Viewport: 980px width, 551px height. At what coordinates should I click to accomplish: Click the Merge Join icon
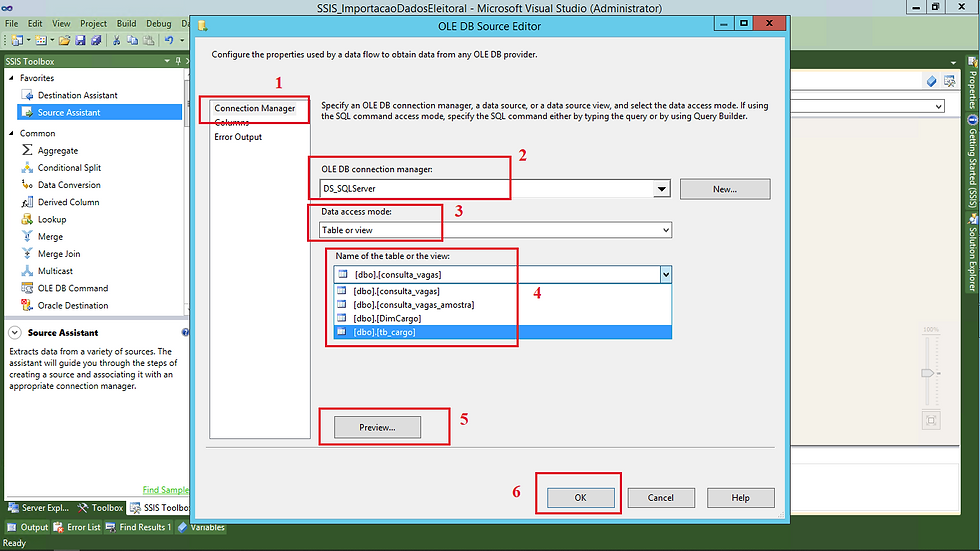[27, 254]
